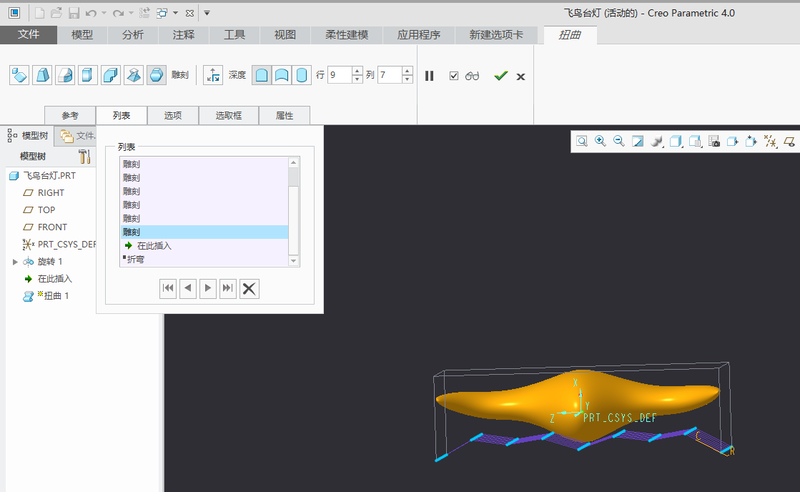Switch to the 模型 ribbon tab
This screenshot has height=492, width=800.
82,35
